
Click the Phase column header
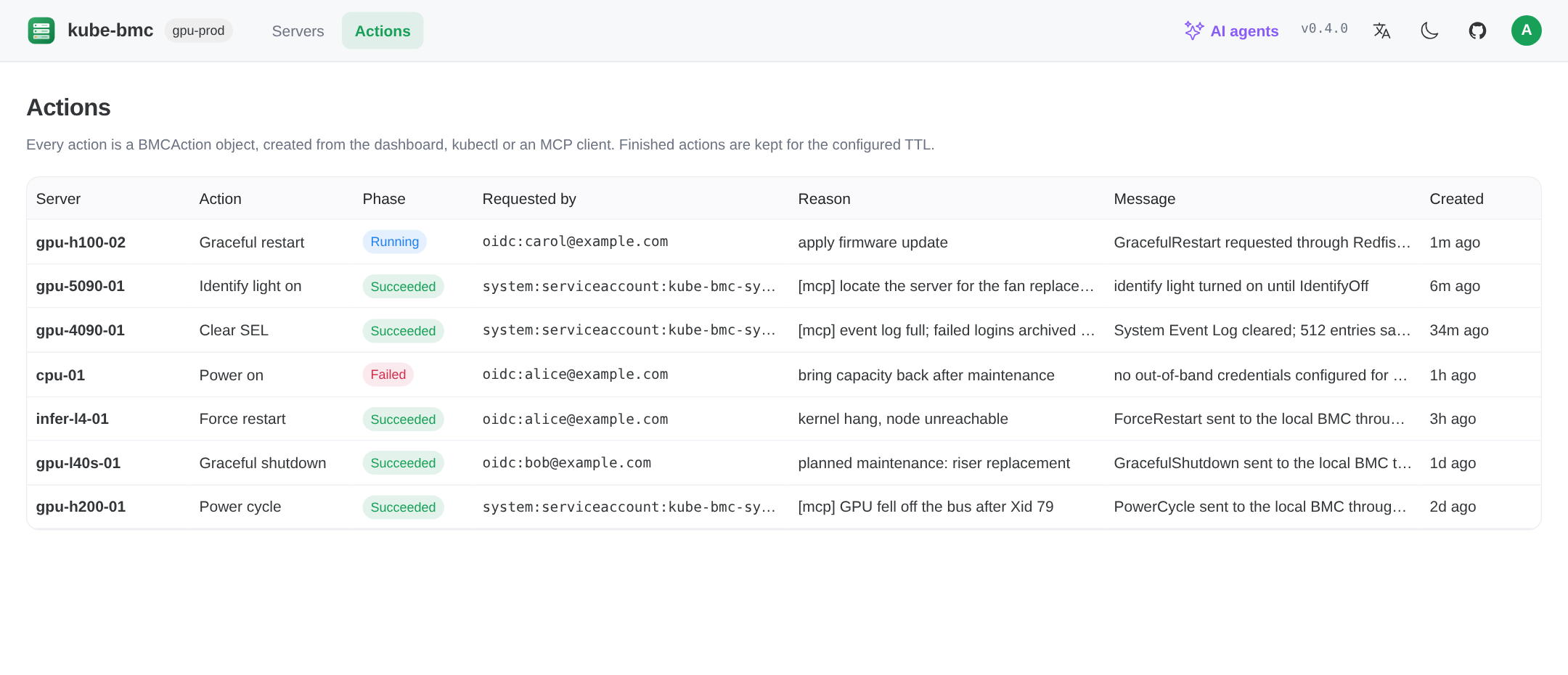[x=384, y=199]
